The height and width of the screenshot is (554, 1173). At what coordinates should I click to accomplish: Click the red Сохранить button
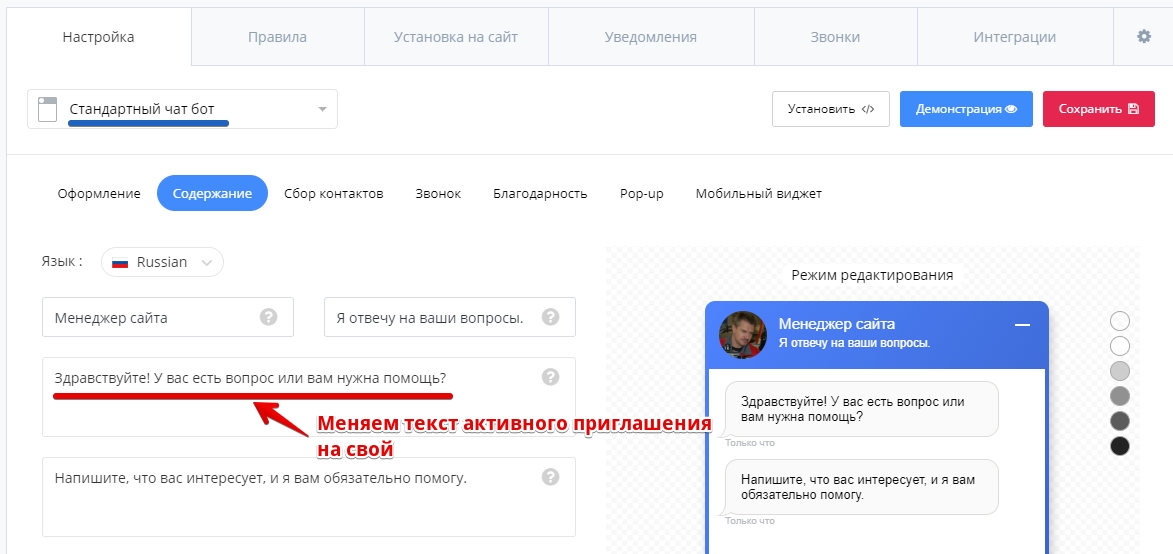1099,109
